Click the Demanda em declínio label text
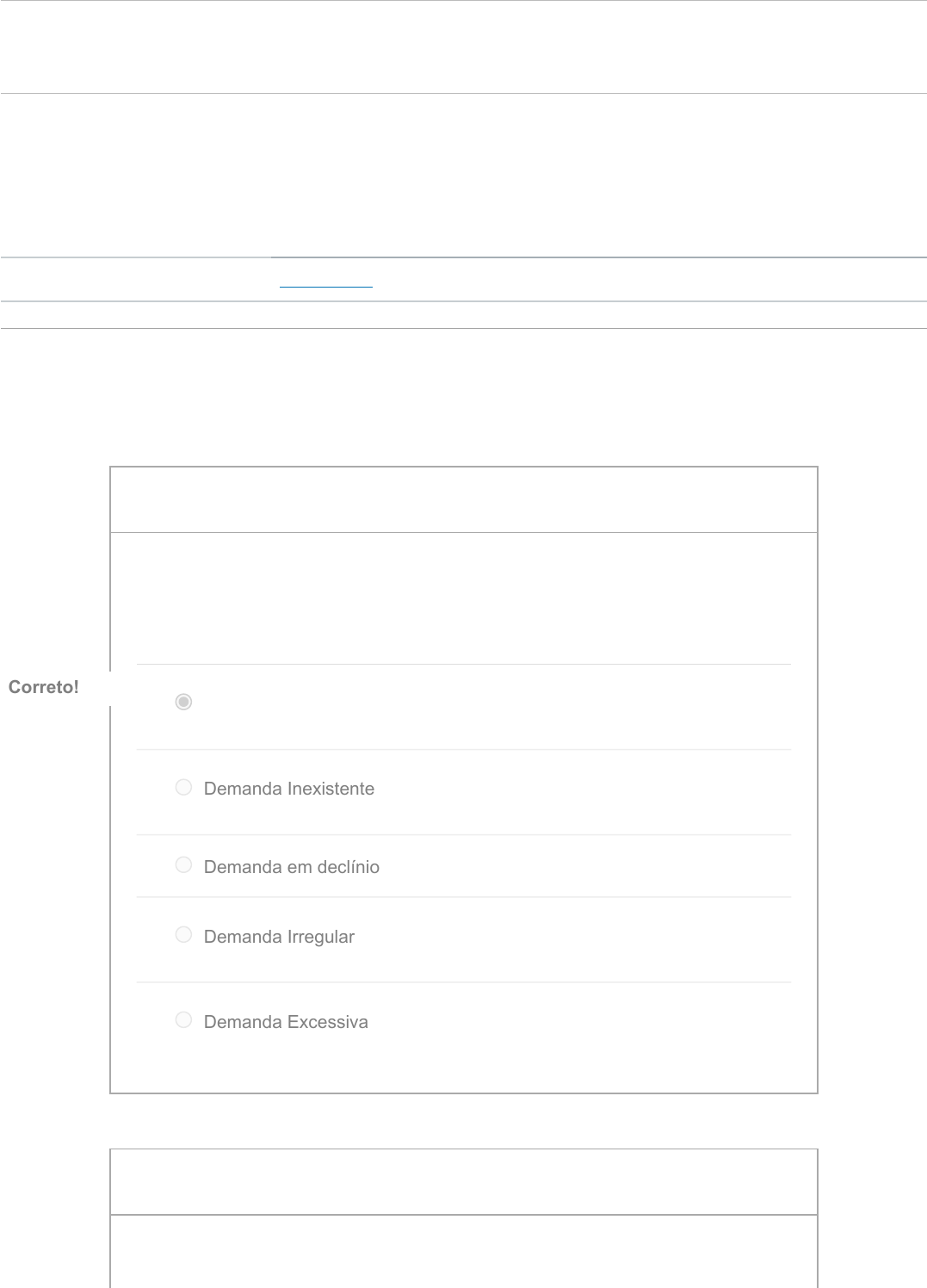Viewport: 927px width, 1288px height. (x=291, y=867)
